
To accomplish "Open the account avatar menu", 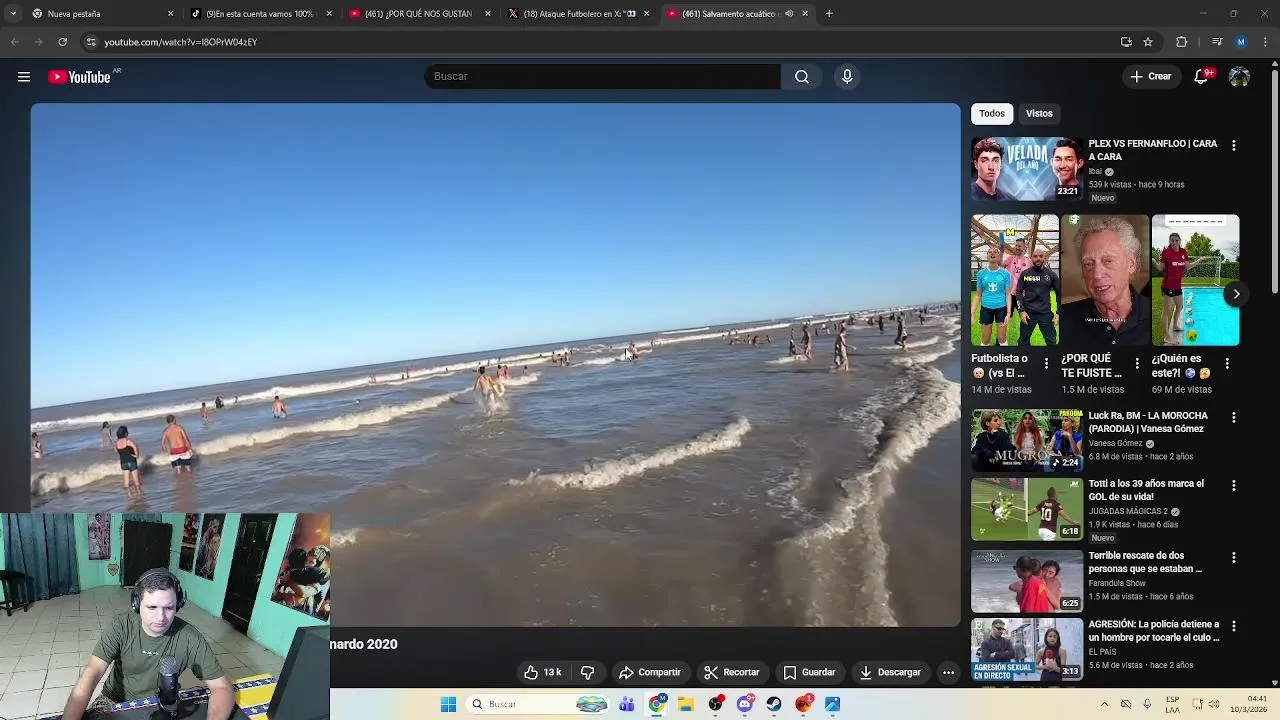I will pyautogui.click(x=1239, y=77).
